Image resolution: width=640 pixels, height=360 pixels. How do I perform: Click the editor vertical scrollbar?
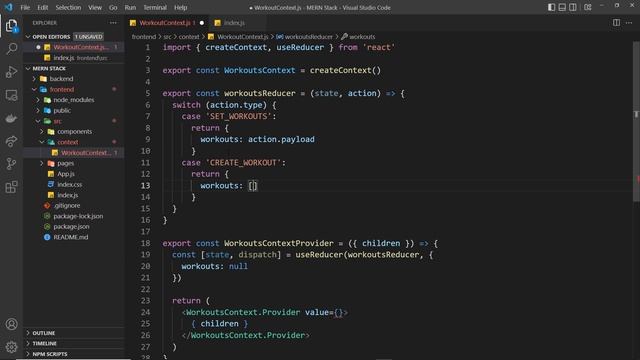click(x=636, y=122)
